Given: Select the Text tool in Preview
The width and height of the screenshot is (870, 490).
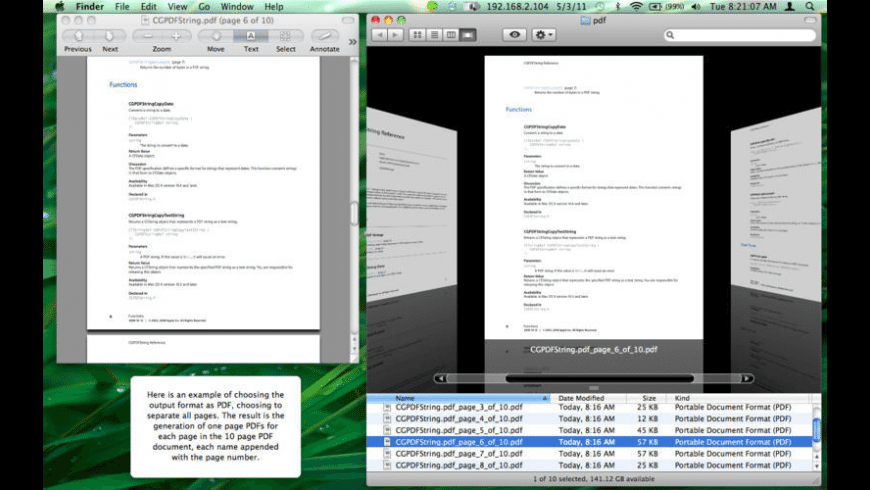Looking at the screenshot, I should click(251, 36).
